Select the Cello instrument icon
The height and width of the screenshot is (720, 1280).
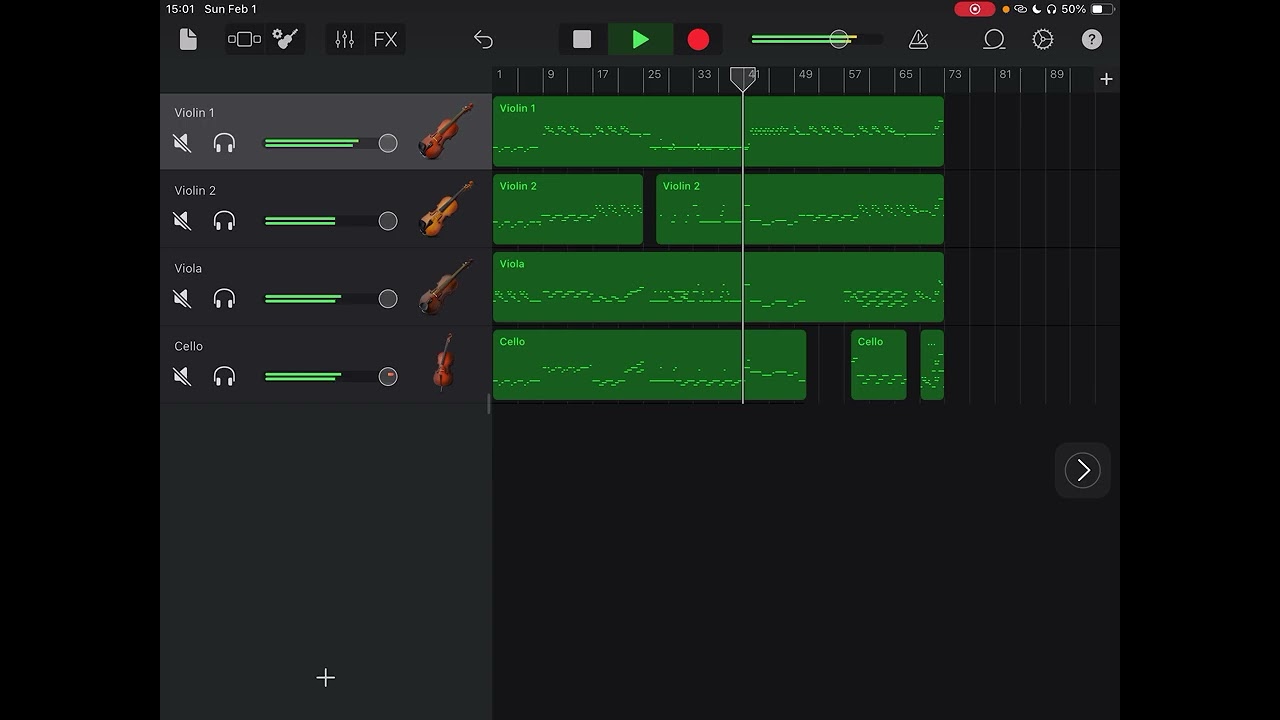(x=444, y=362)
